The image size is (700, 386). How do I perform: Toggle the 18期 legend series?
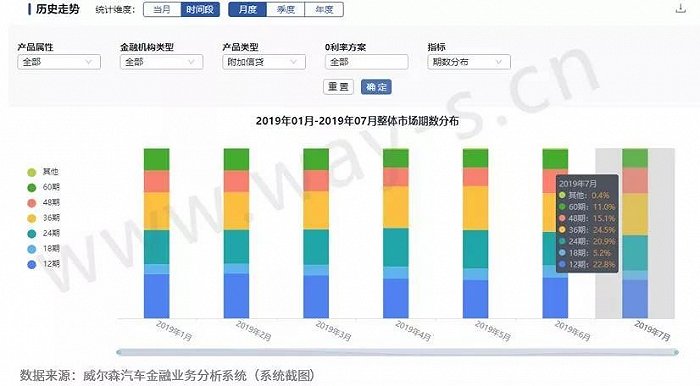(x=43, y=249)
